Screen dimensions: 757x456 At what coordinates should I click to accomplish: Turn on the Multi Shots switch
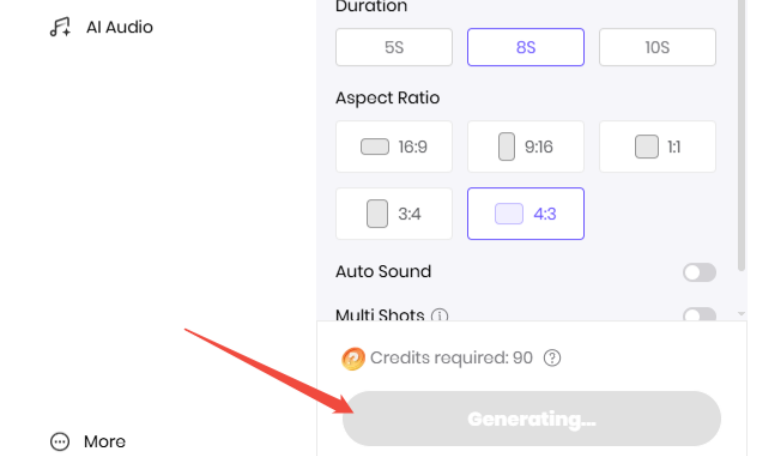[x=699, y=316]
